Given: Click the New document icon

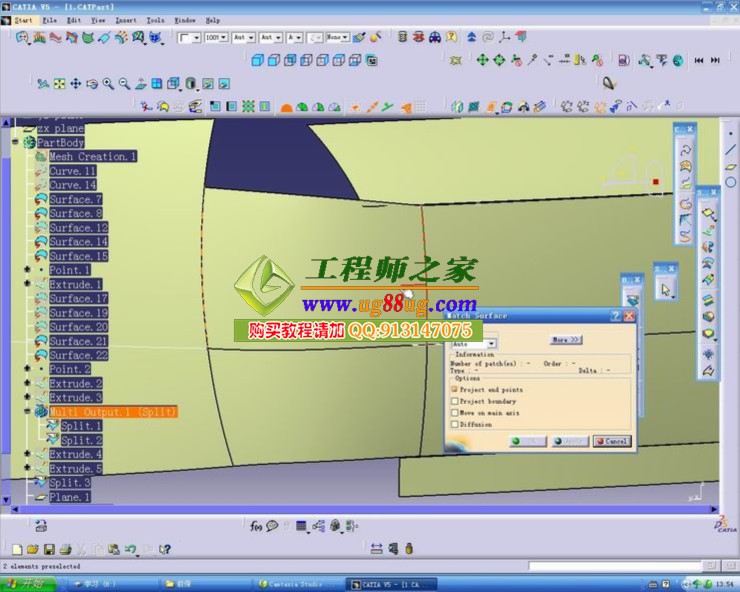Looking at the screenshot, I should (x=17, y=549).
